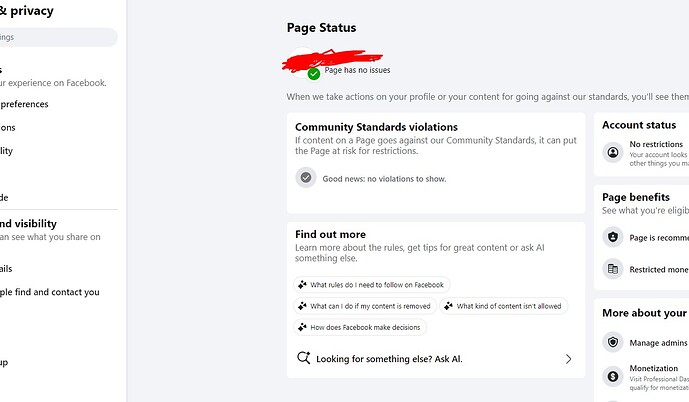Click the red-scribbled page name
Image resolution: width=689 pixels, height=402 pixels.
point(333,61)
